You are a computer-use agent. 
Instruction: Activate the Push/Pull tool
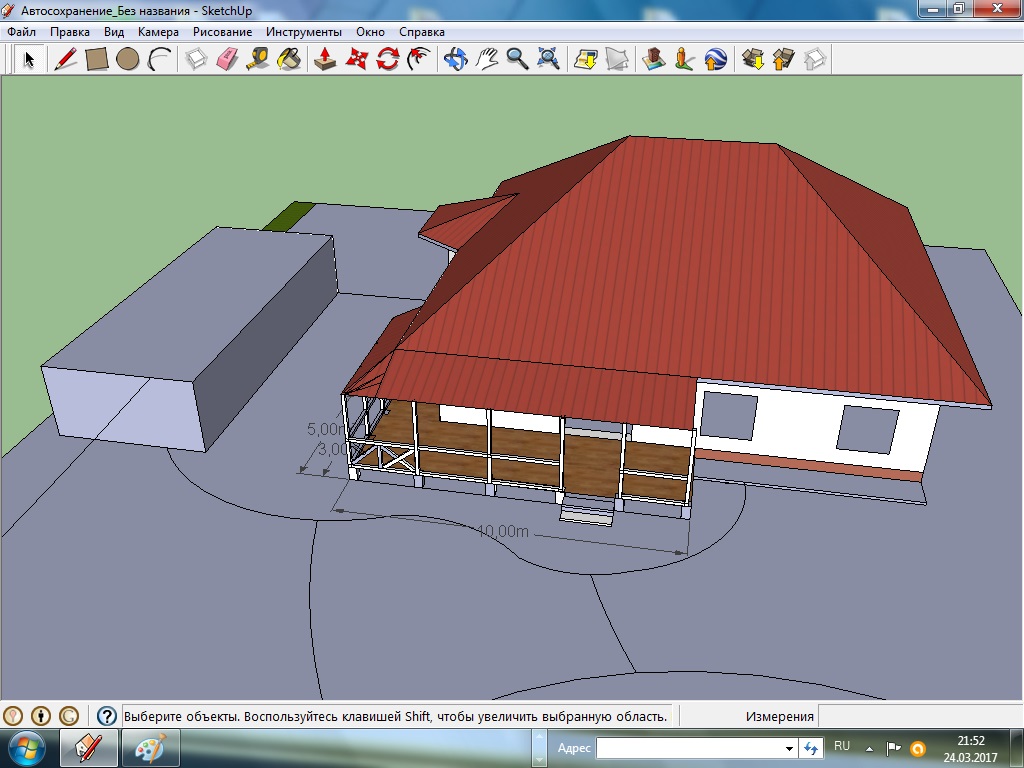[325, 59]
